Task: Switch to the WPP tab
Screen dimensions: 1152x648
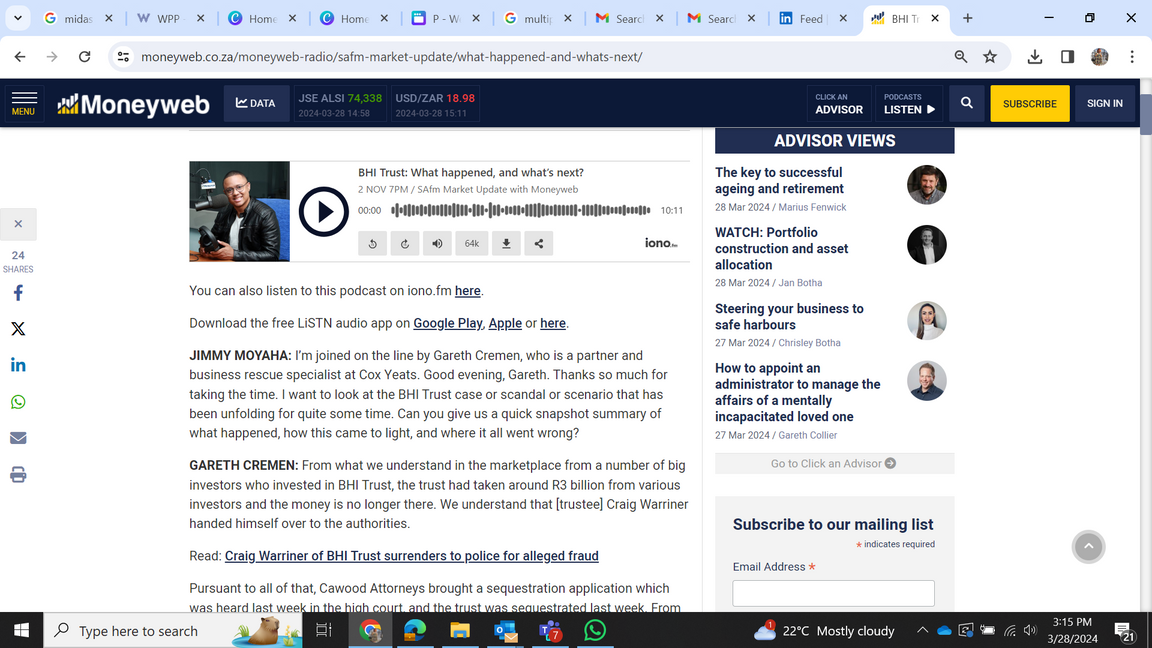Action: pyautogui.click(x=172, y=18)
